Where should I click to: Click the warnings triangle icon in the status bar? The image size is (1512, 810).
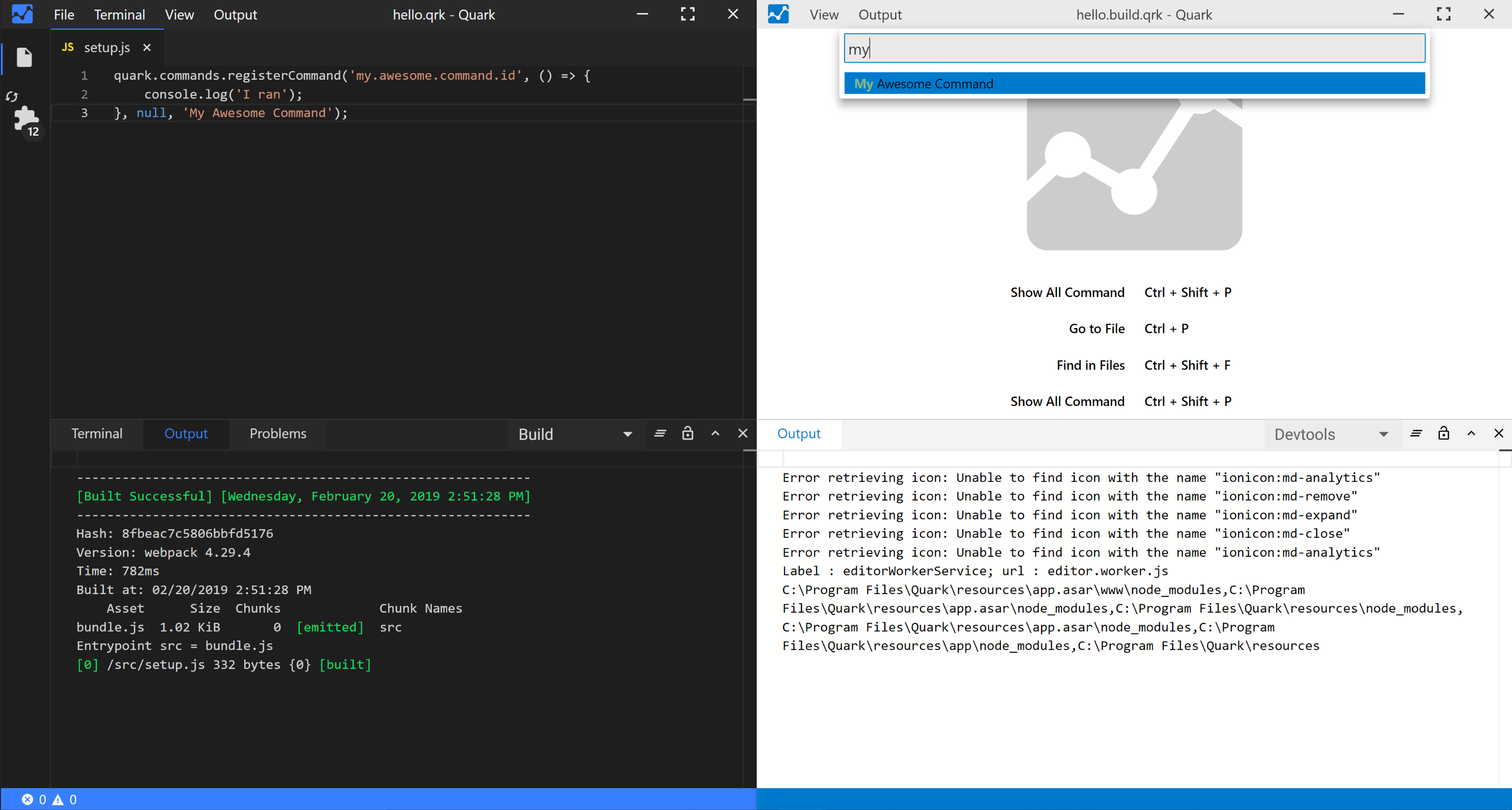click(x=58, y=799)
